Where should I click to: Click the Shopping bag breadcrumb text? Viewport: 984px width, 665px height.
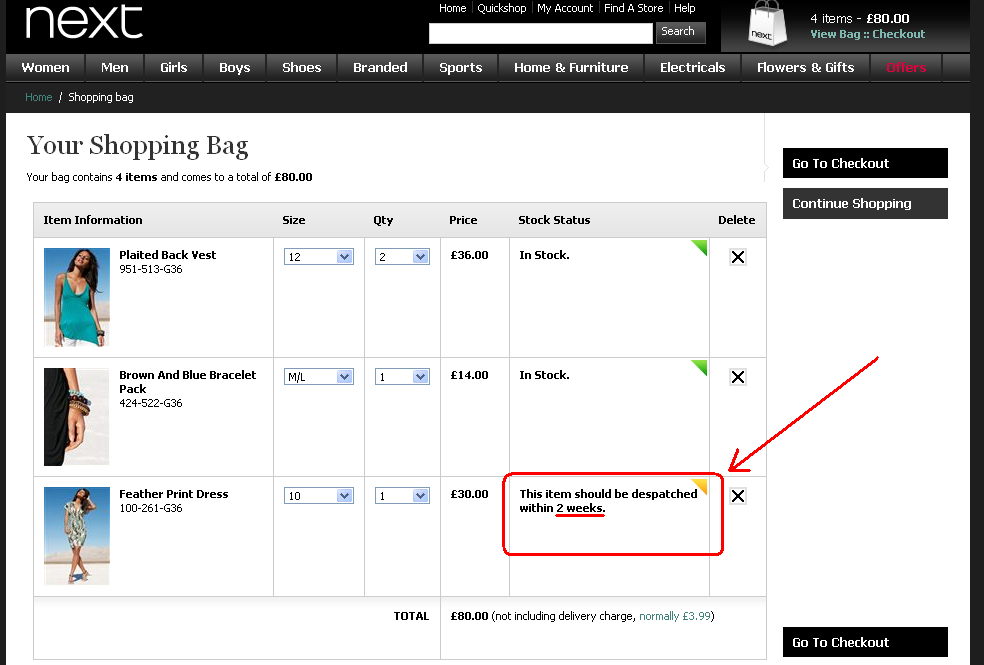[100, 97]
